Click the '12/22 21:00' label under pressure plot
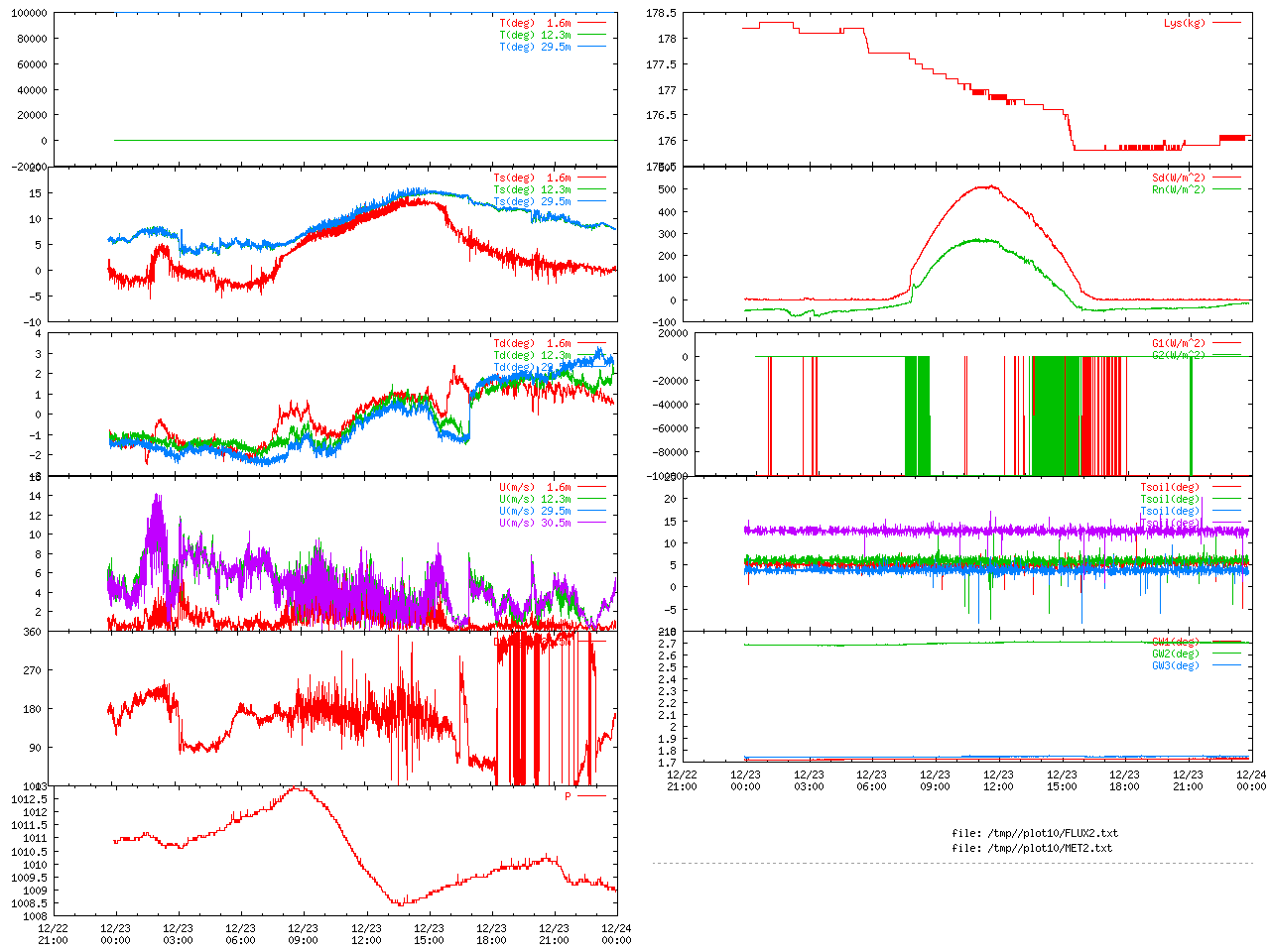This screenshot has height=952, width=1270. click(x=53, y=935)
